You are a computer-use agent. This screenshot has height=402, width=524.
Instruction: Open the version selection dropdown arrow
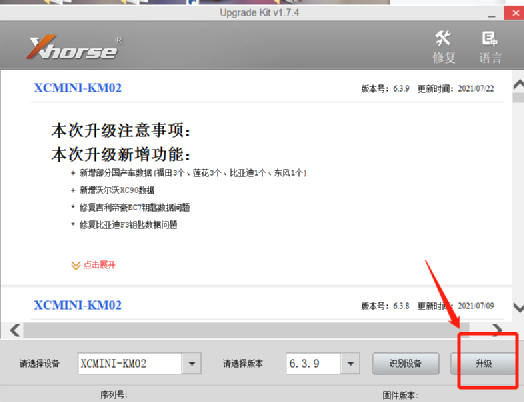[x=350, y=363]
